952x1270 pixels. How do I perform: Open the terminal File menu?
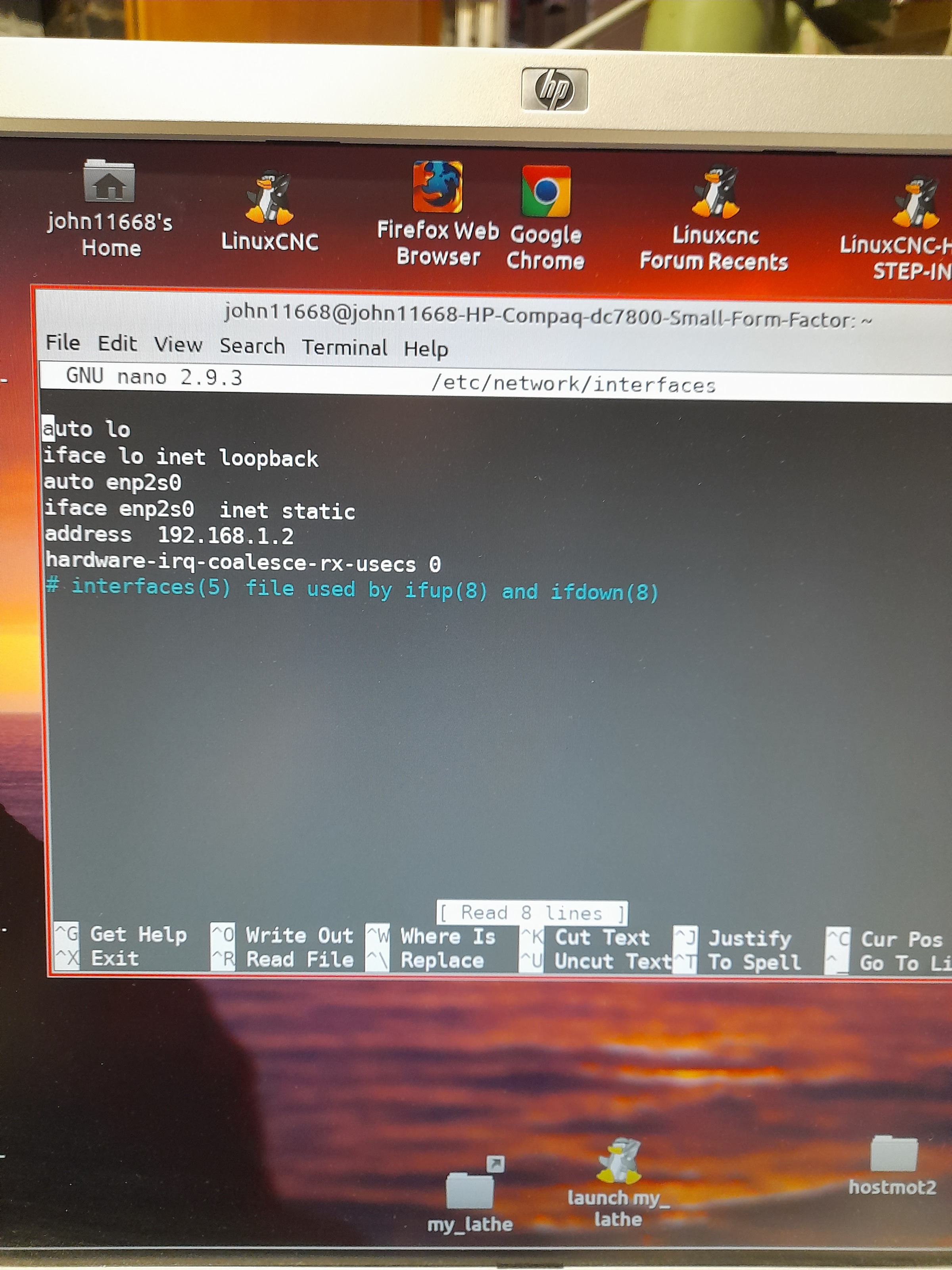[x=63, y=343]
